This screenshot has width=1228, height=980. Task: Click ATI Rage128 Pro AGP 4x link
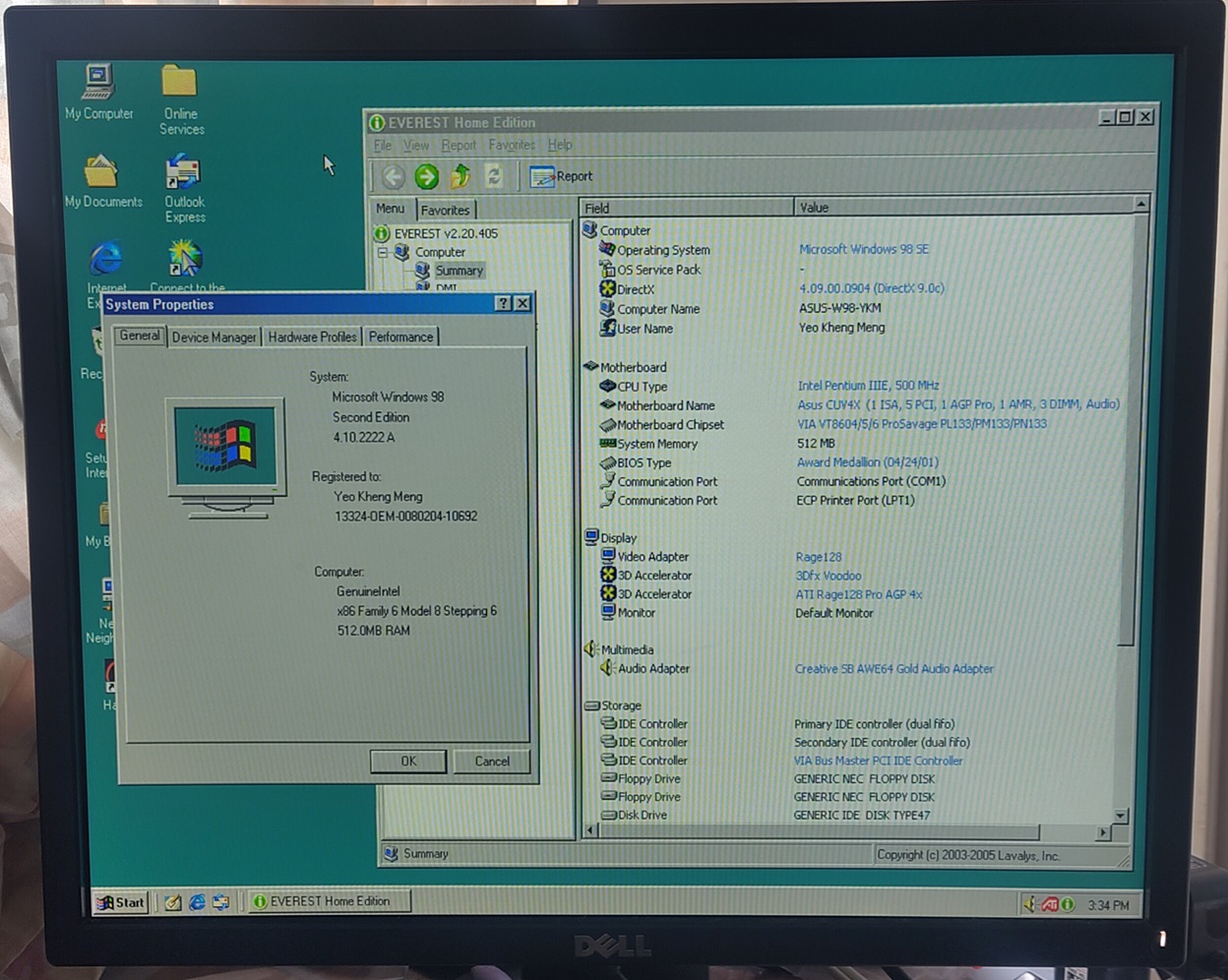(858, 594)
